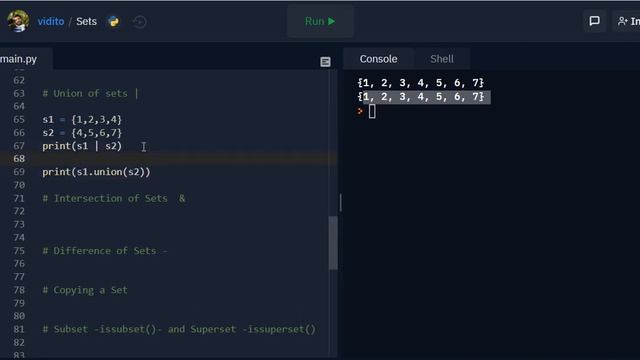Click the print(s1 | s2) line

pos(82,146)
